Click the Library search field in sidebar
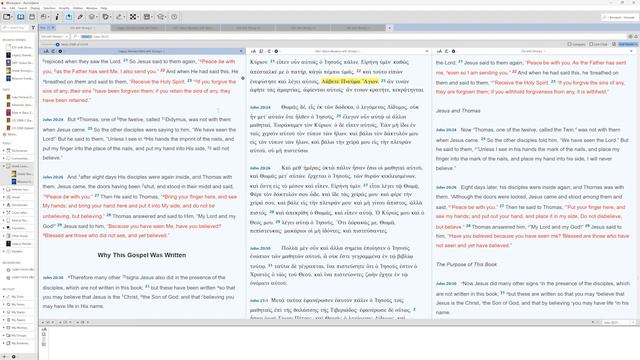Viewport: 640px width, 360px height. (x=16, y=28)
